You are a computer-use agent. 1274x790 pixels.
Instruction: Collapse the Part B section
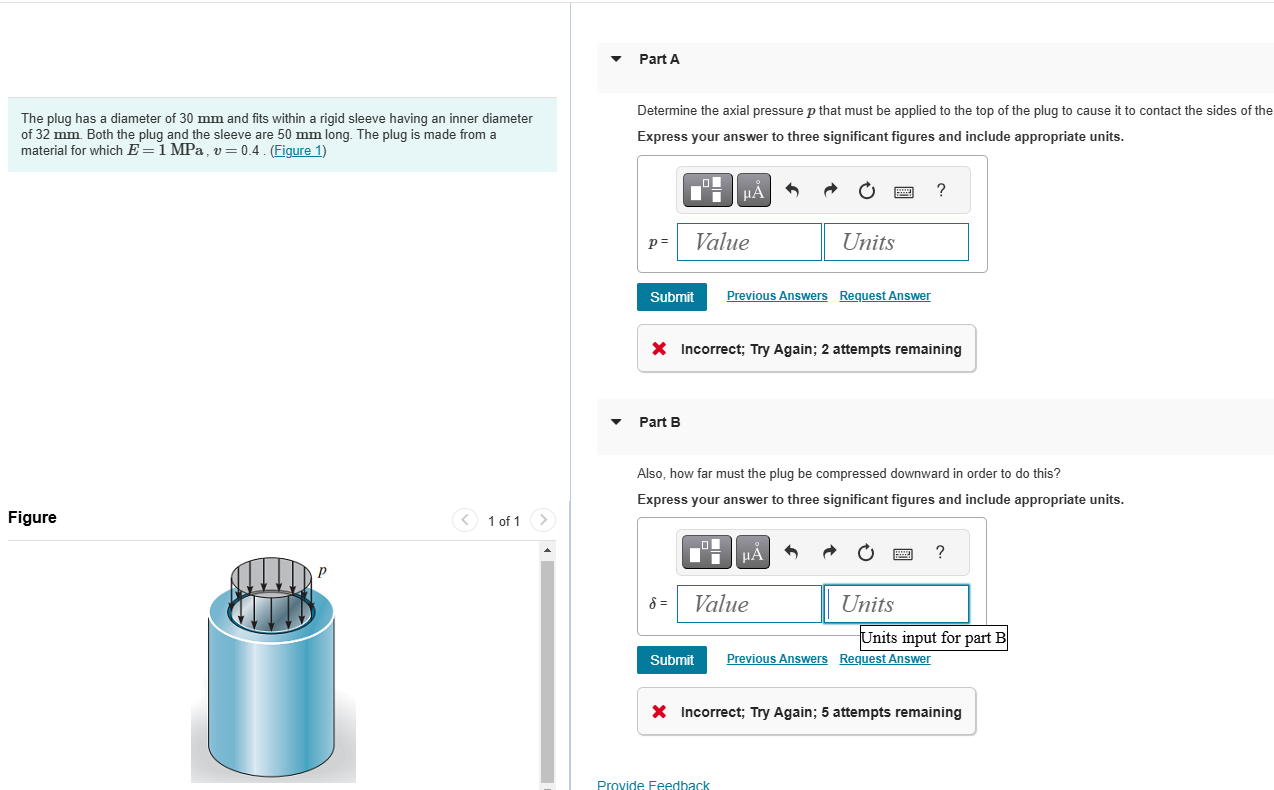coord(615,422)
